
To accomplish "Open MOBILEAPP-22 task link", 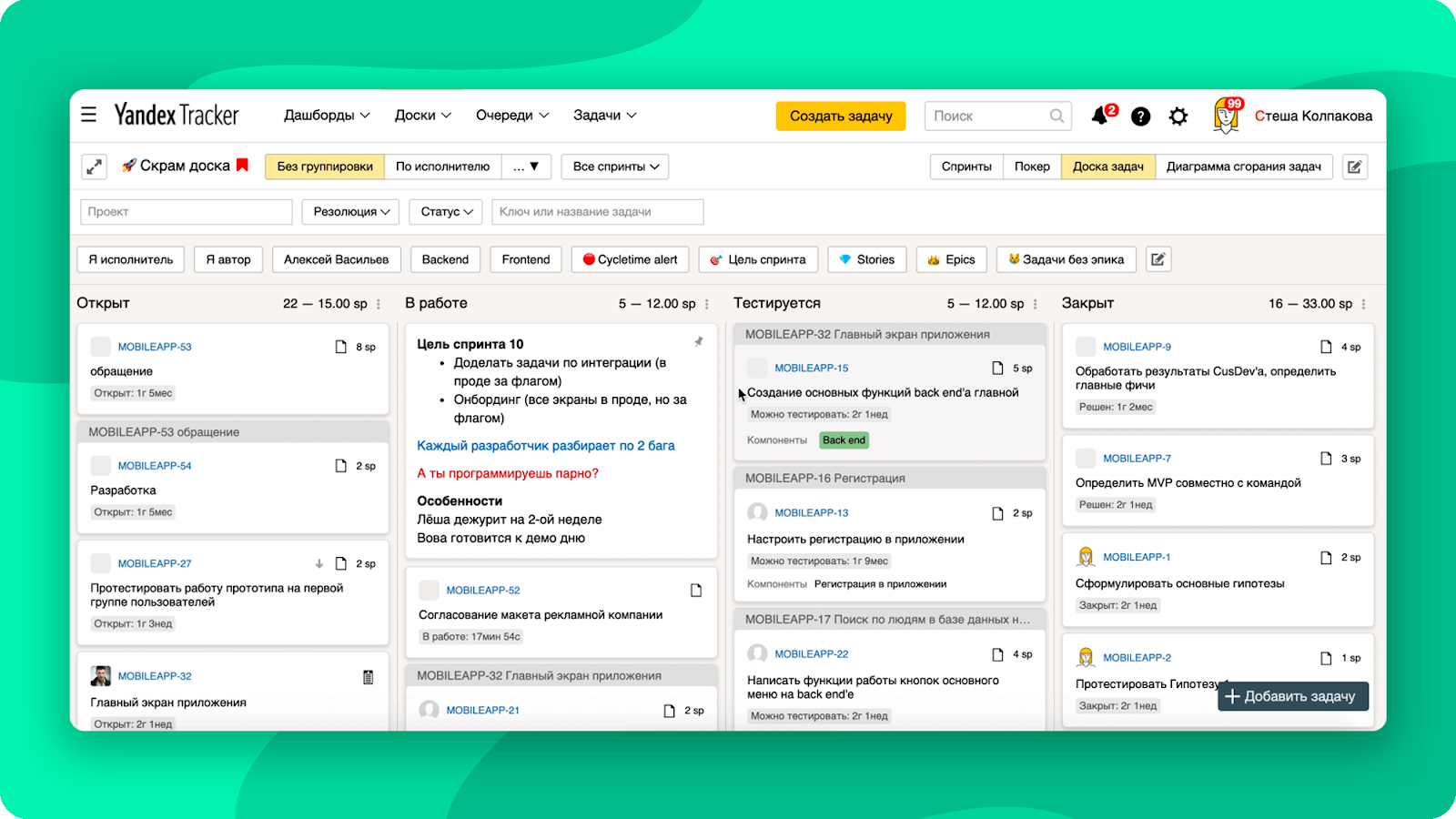I will [812, 654].
